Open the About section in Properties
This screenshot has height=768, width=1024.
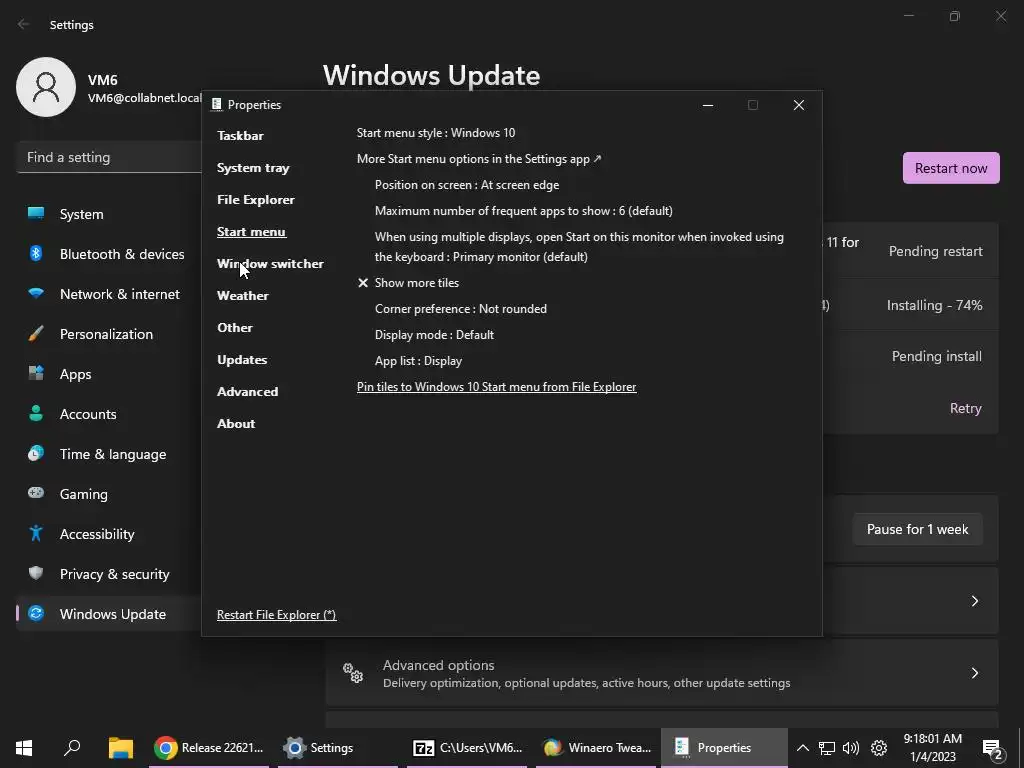point(236,424)
